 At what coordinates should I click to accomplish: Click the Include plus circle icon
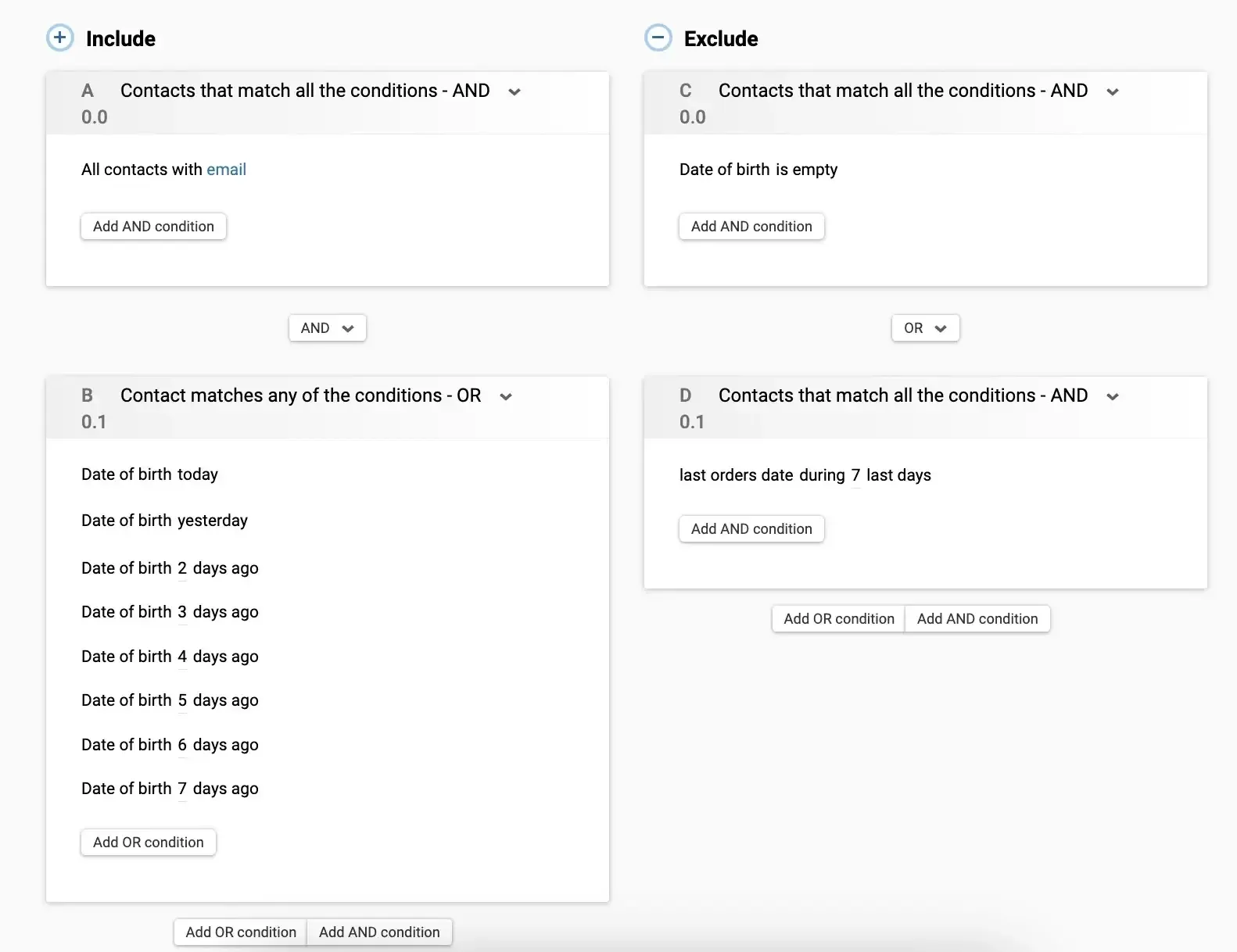(x=60, y=38)
